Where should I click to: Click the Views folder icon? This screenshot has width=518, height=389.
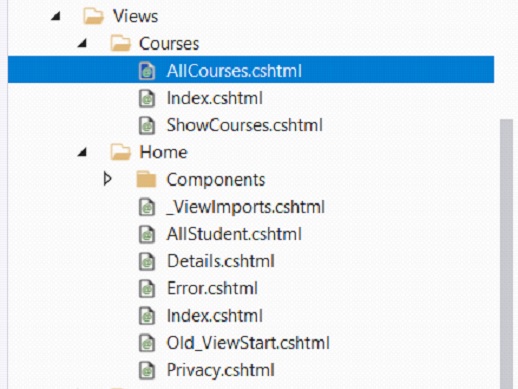point(93,16)
